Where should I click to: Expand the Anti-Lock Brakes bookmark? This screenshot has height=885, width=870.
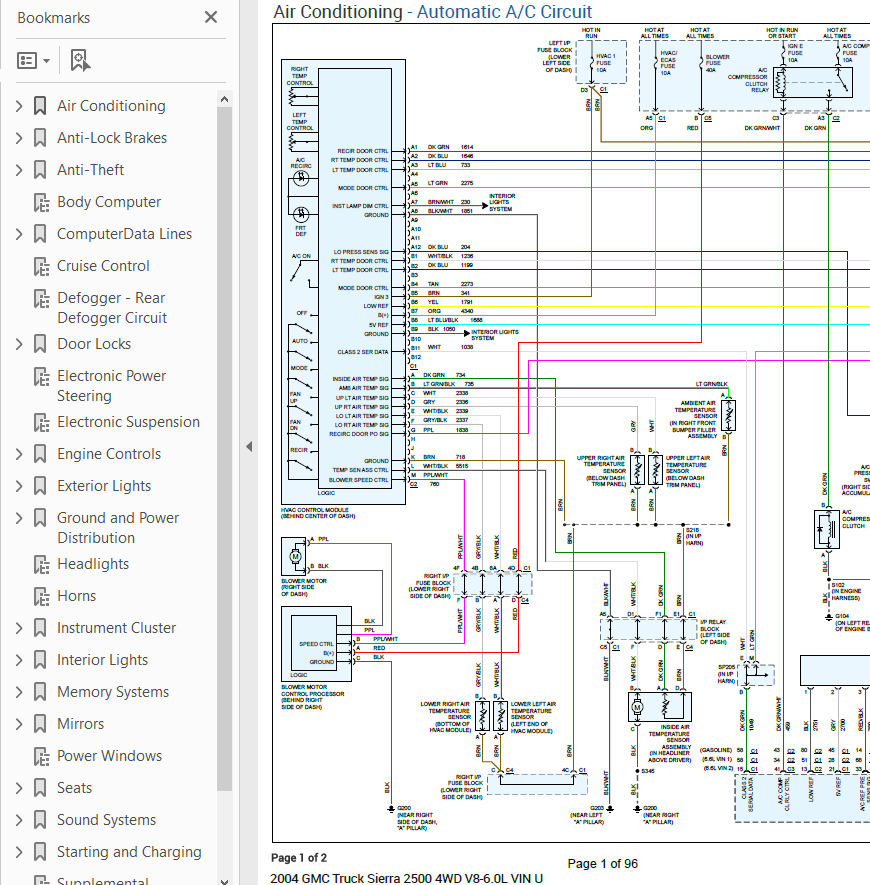[19, 138]
